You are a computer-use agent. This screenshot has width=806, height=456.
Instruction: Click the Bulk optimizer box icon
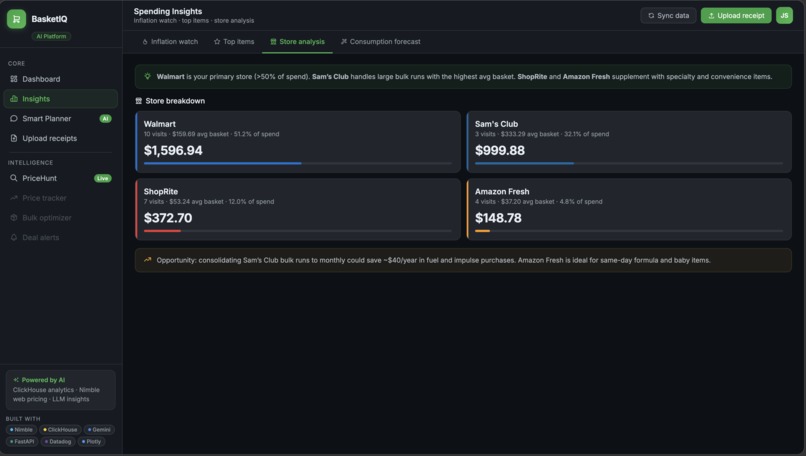(14, 218)
